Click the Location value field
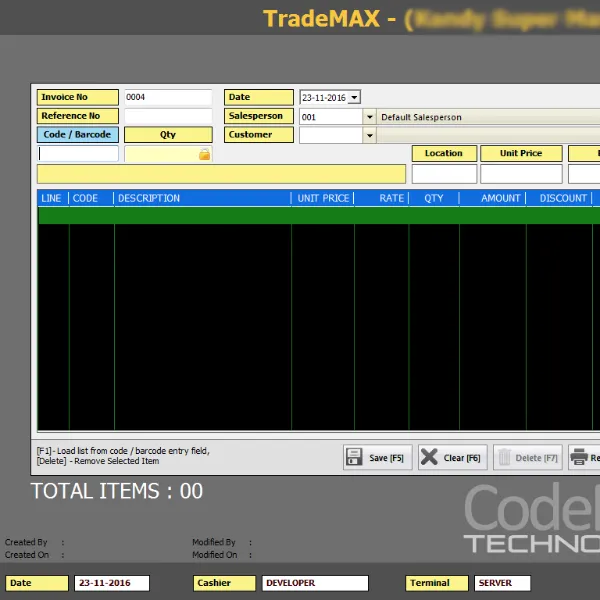The image size is (600, 600). [x=444, y=174]
